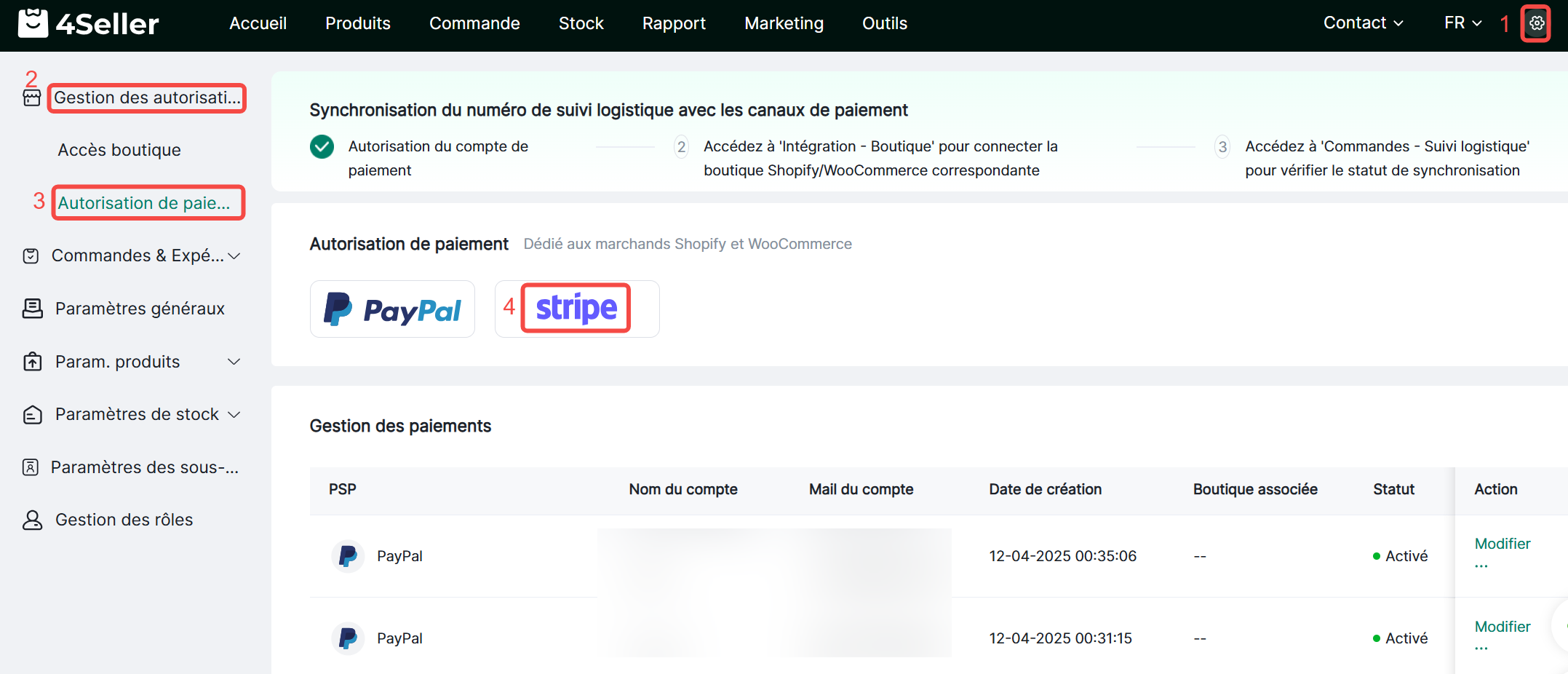This screenshot has height=674, width=1568.
Task: Open the settings gear icon
Action: (x=1536, y=24)
